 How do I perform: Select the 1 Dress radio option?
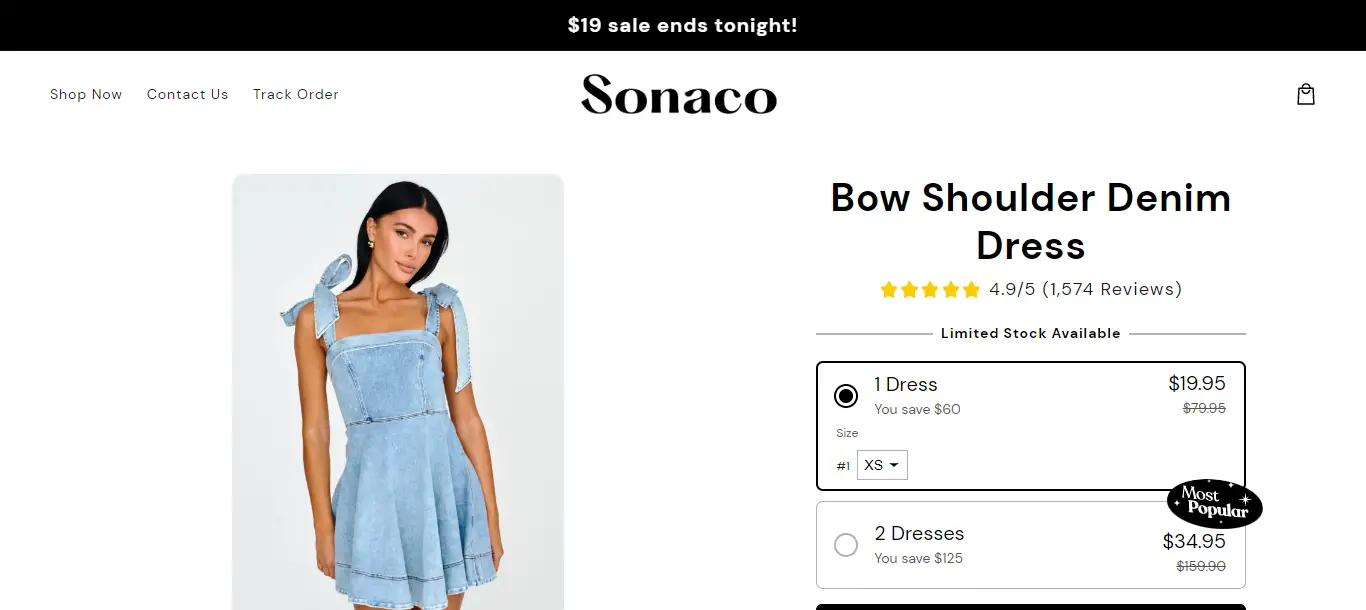tap(846, 396)
